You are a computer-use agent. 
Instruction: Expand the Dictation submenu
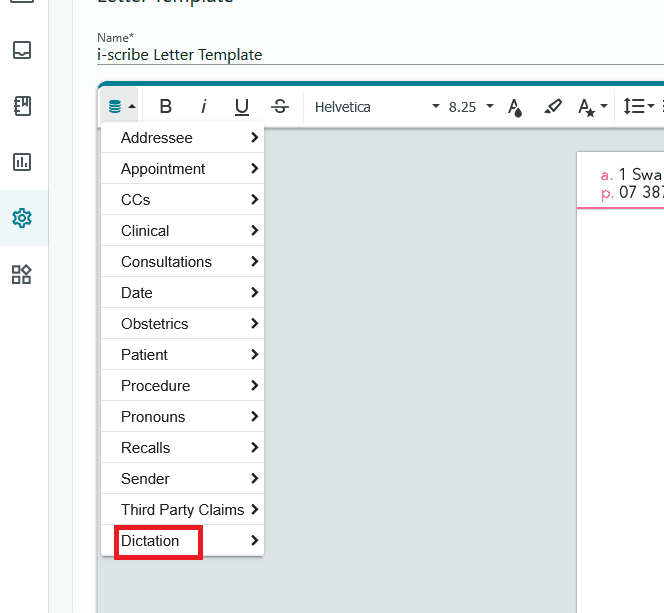coord(183,541)
